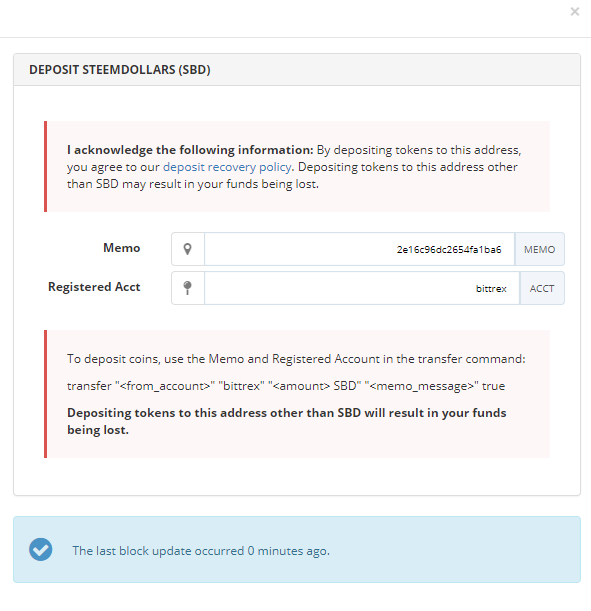Select the Registered Acct bittrex field

(x=362, y=288)
